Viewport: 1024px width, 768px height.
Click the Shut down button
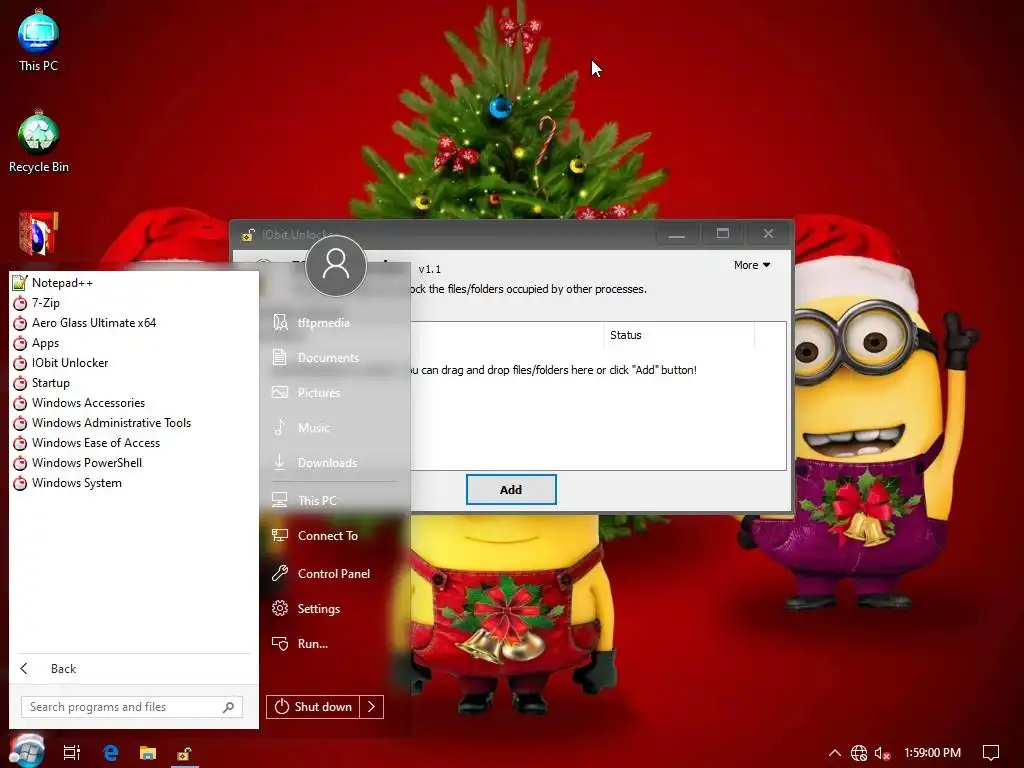tap(313, 707)
